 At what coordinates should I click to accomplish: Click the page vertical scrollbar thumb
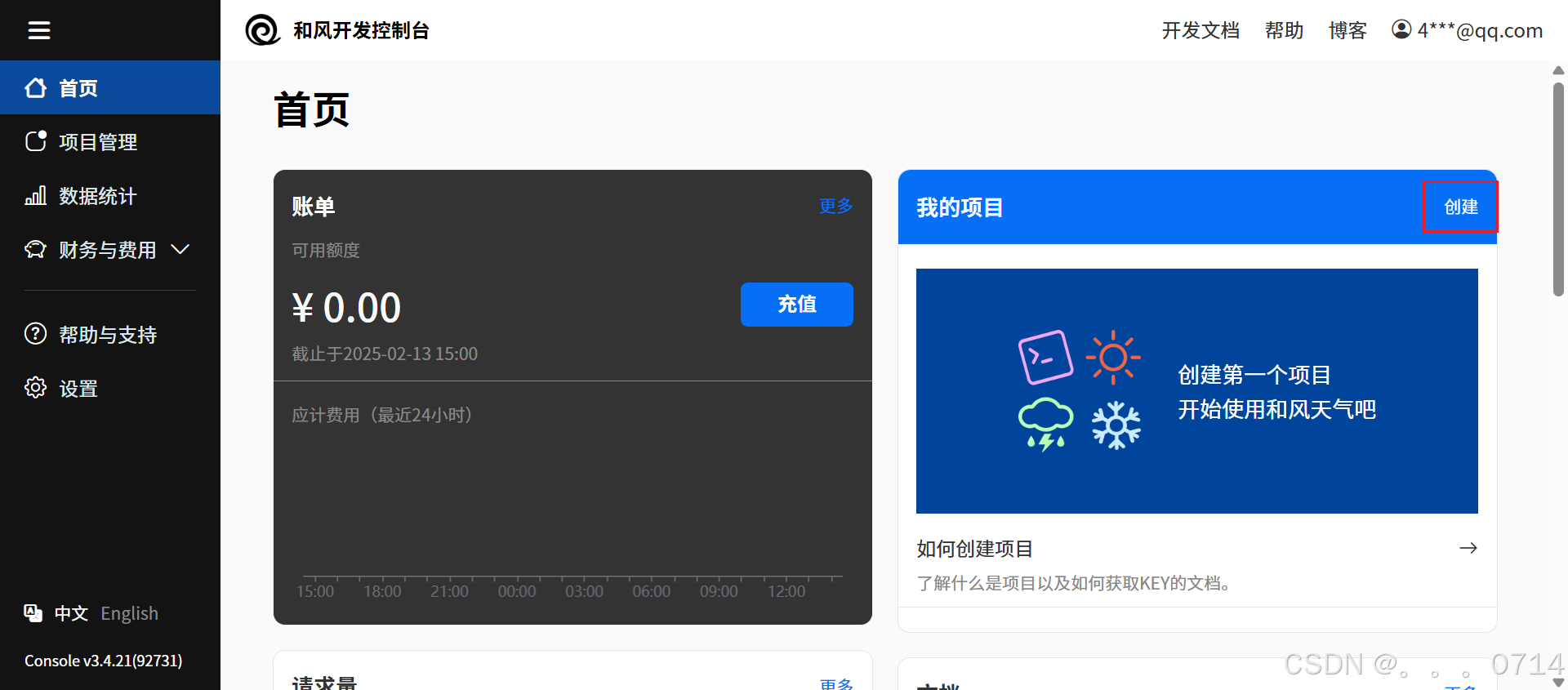(x=1558, y=189)
